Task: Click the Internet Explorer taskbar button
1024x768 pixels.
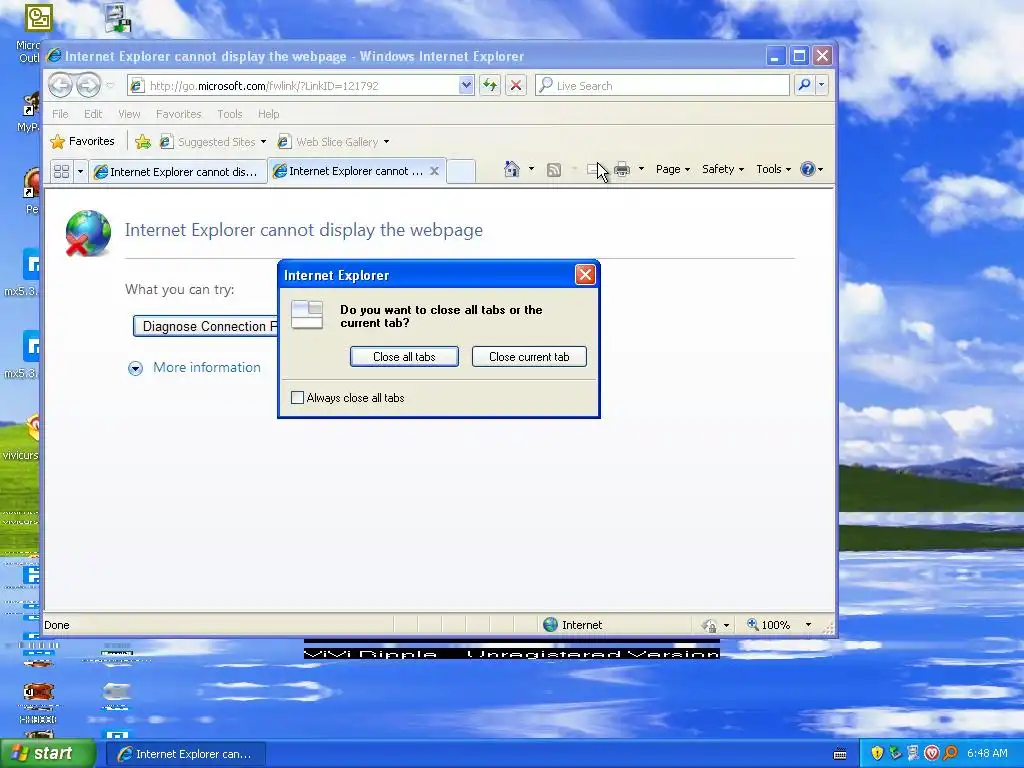Action: point(186,754)
